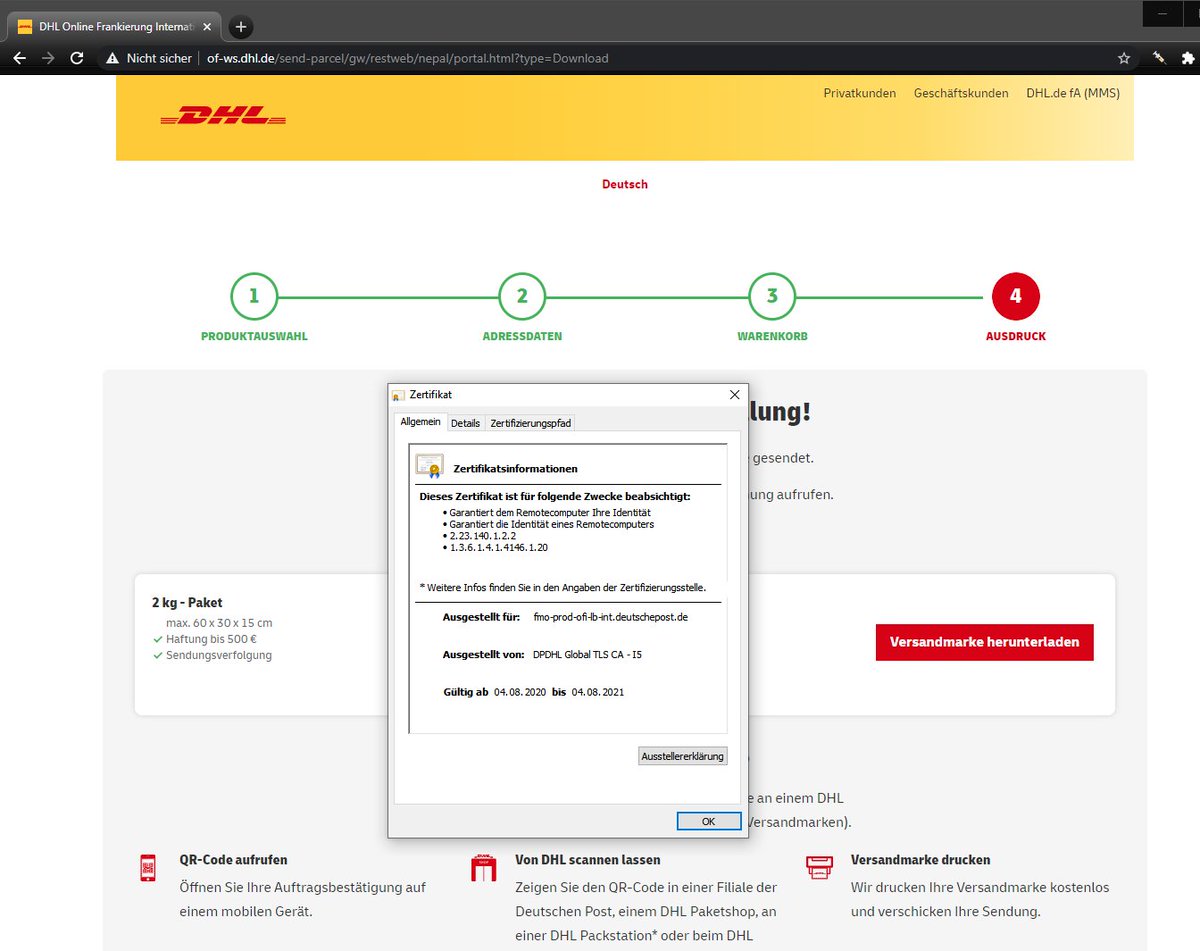The width and height of the screenshot is (1200, 951).
Task: Click 'fmo-prod-ofi-lb-int.deutschepost.de' issued-to value
Action: coord(611,617)
